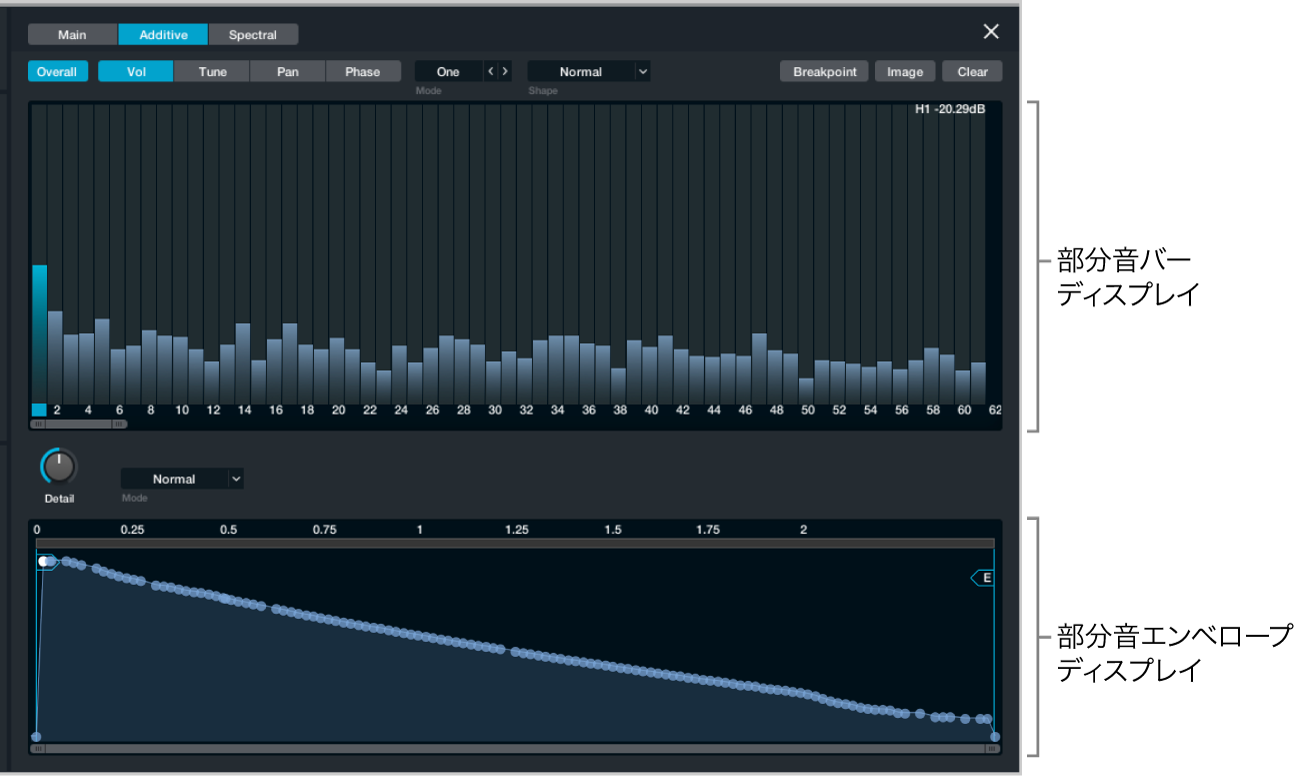Select the Additive tab
This screenshot has height=777, width=1298.
click(x=163, y=35)
